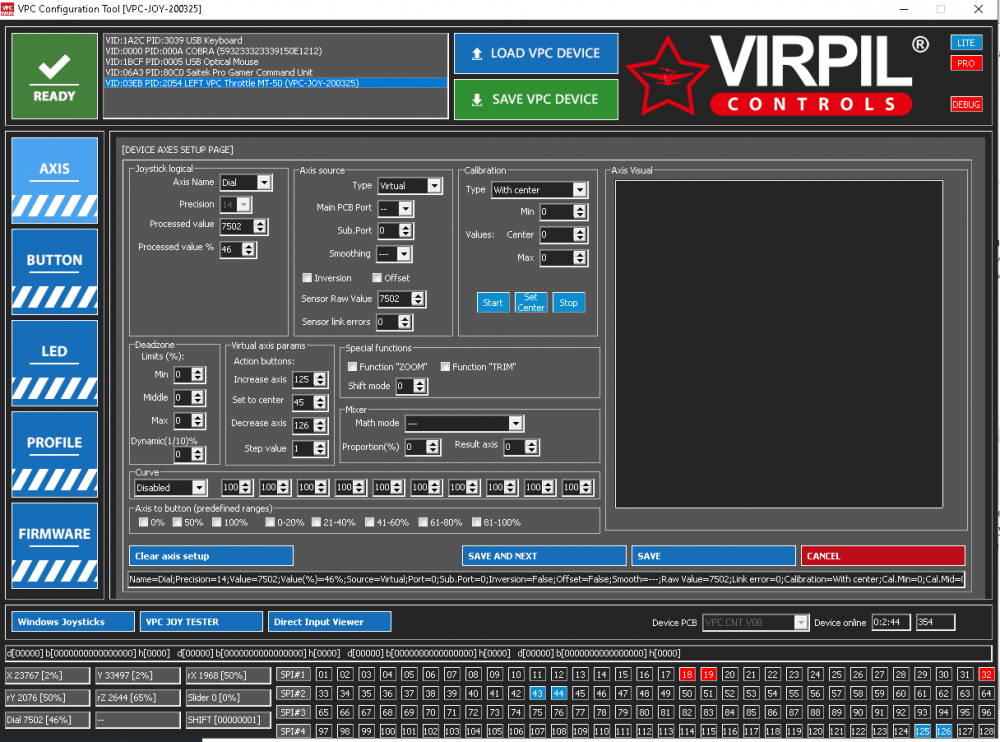Select the USB Keyboard device row

tap(276, 40)
